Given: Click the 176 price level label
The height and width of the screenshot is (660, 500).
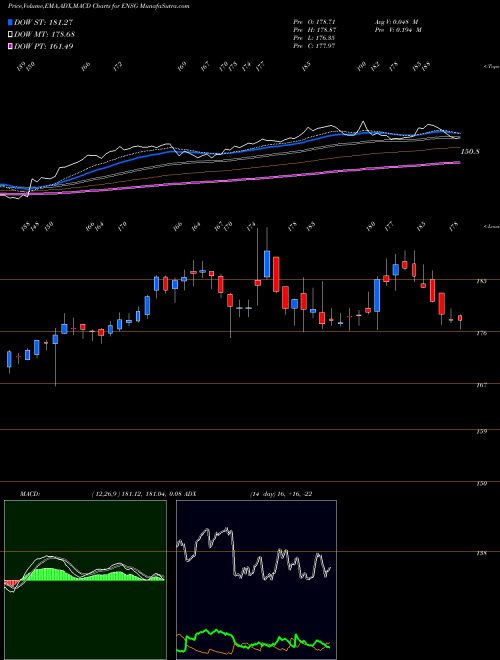Looking at the screenshot, I should point(482,334).
